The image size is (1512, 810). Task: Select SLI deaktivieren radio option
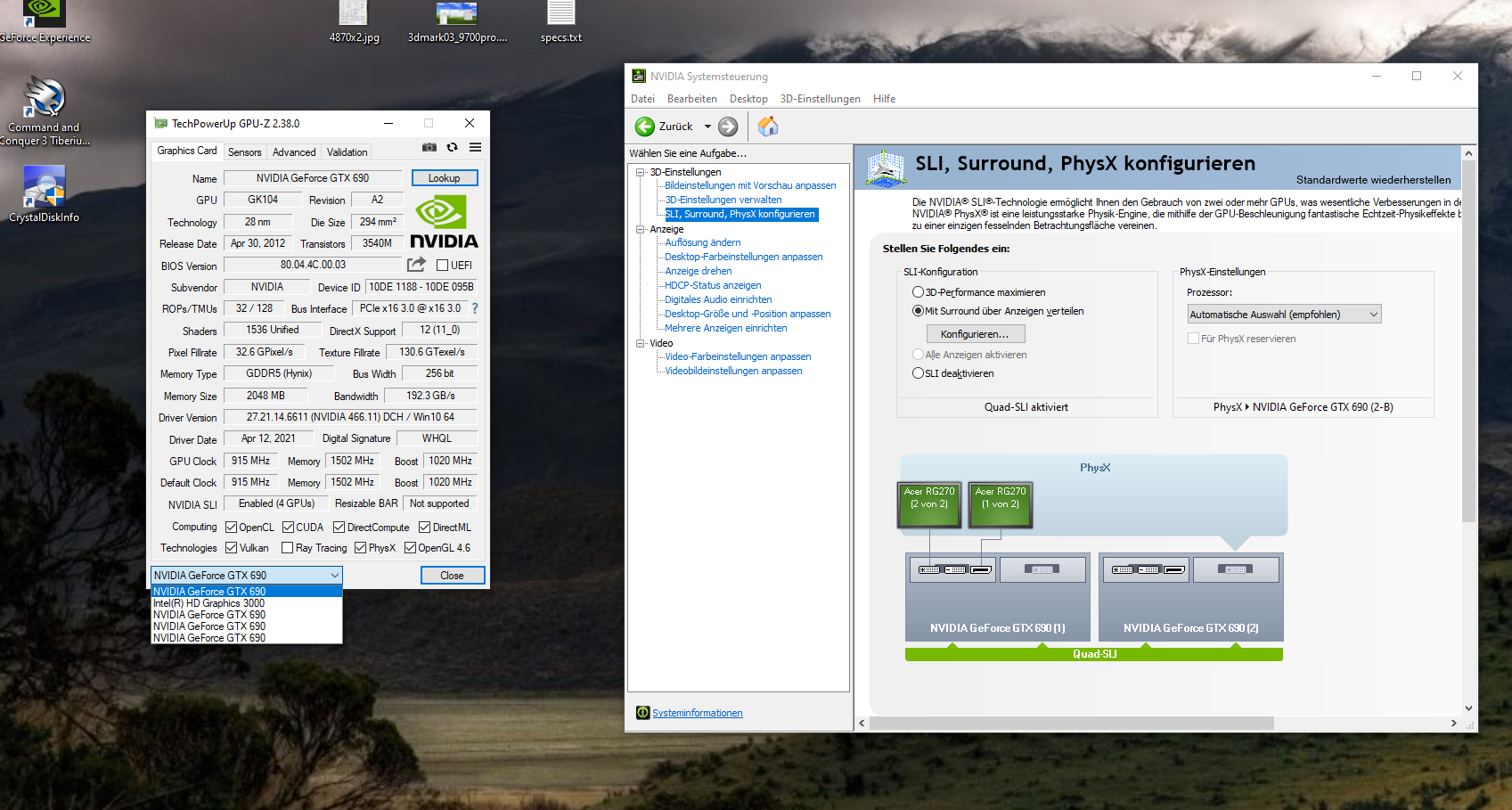[x=919, y=373]
